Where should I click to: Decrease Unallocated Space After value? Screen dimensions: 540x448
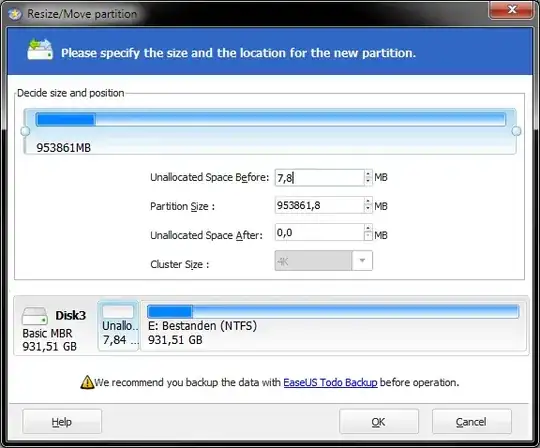(368, 236)
